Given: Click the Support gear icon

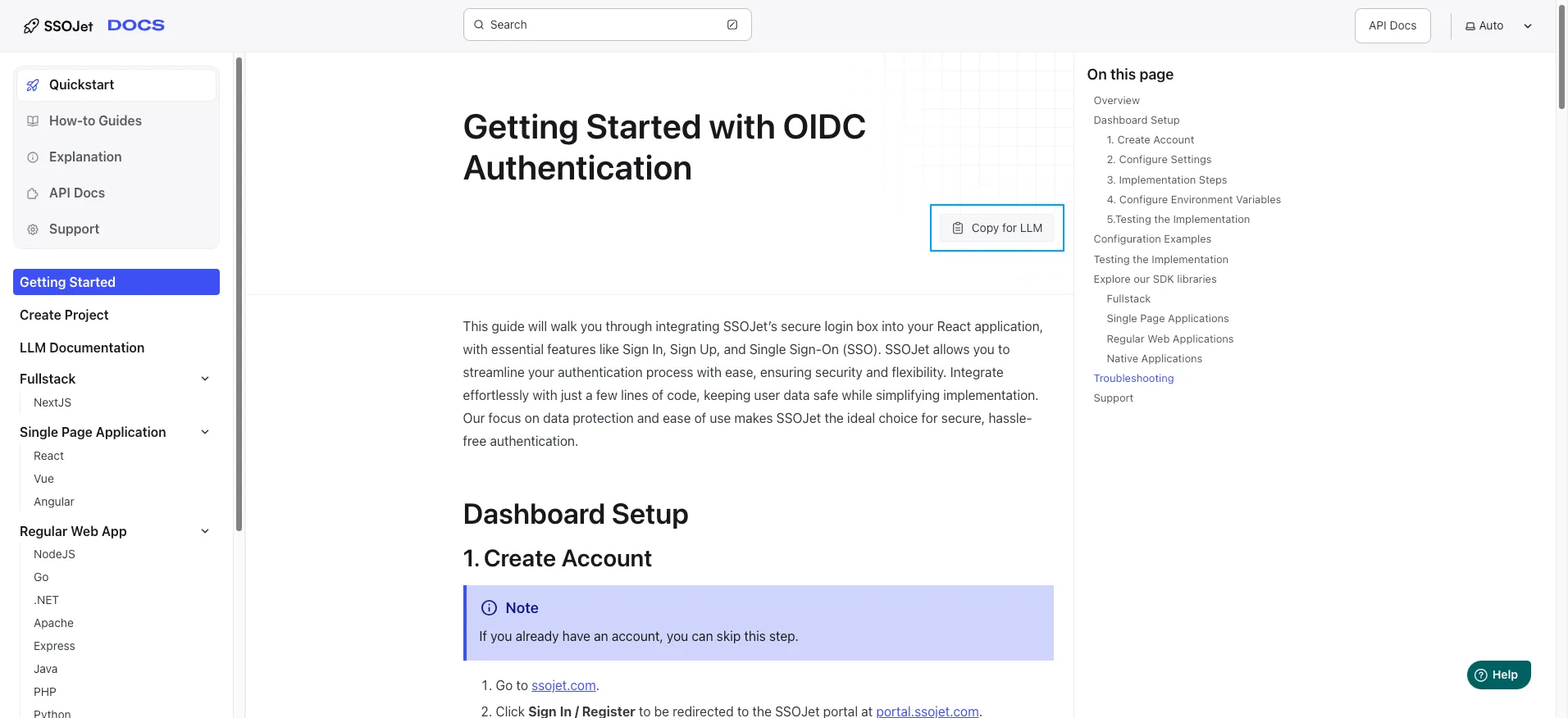Looking at the screenshot, I should click(x=32, y=229).
